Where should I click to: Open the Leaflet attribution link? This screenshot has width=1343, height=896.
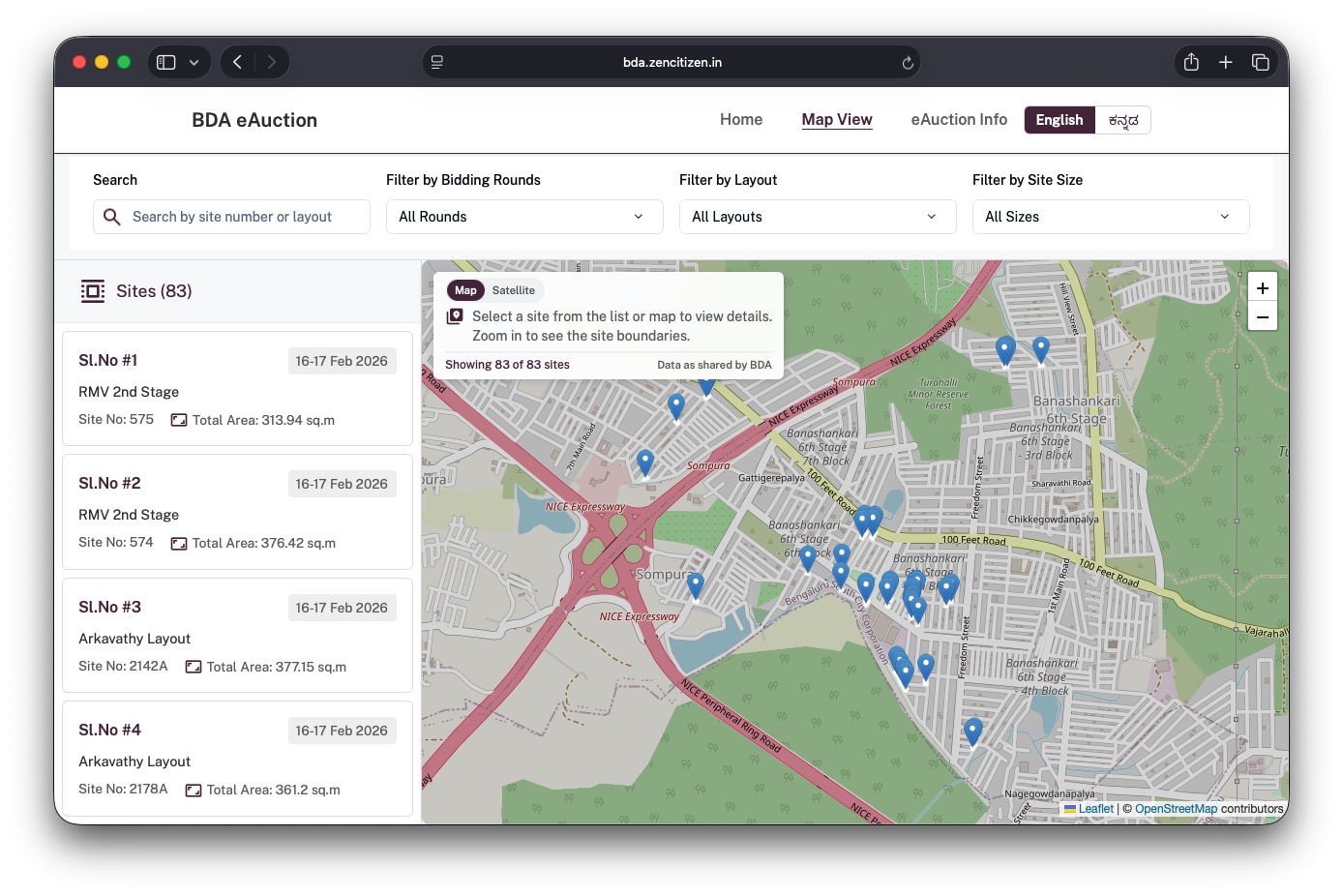click(x=1095, y=809)
